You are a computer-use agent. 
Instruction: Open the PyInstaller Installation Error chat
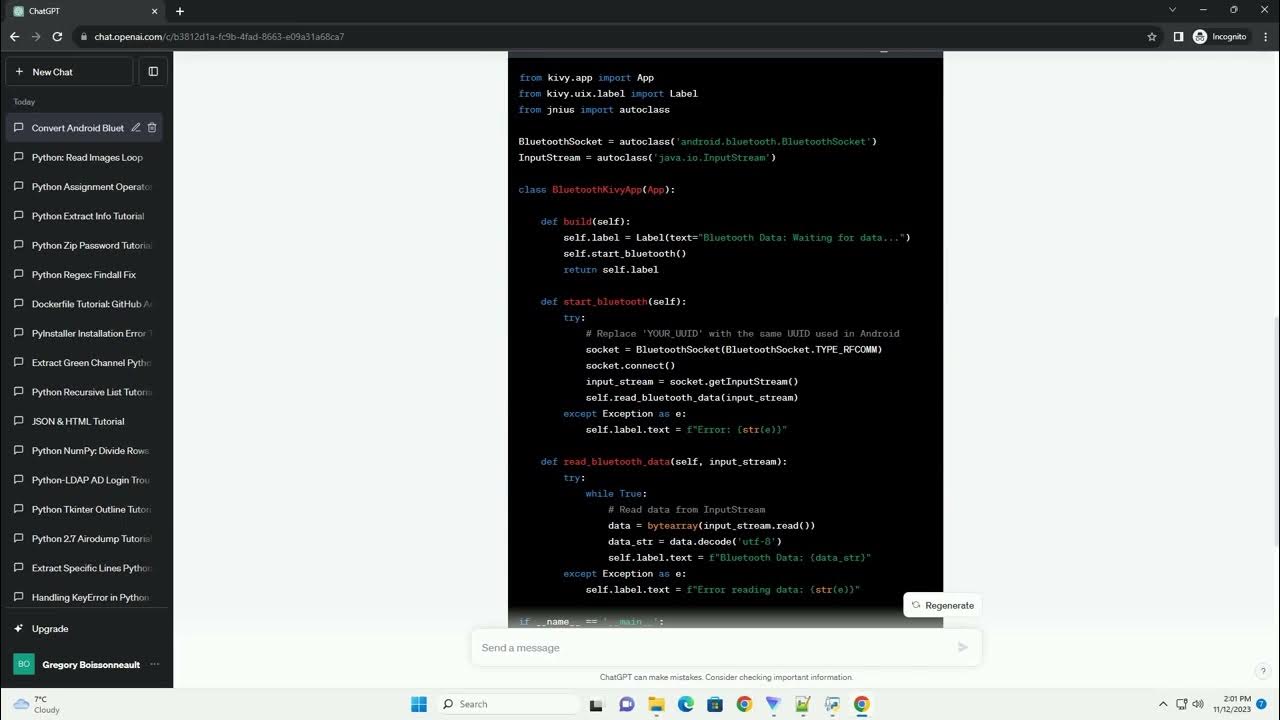pos(84,333)
